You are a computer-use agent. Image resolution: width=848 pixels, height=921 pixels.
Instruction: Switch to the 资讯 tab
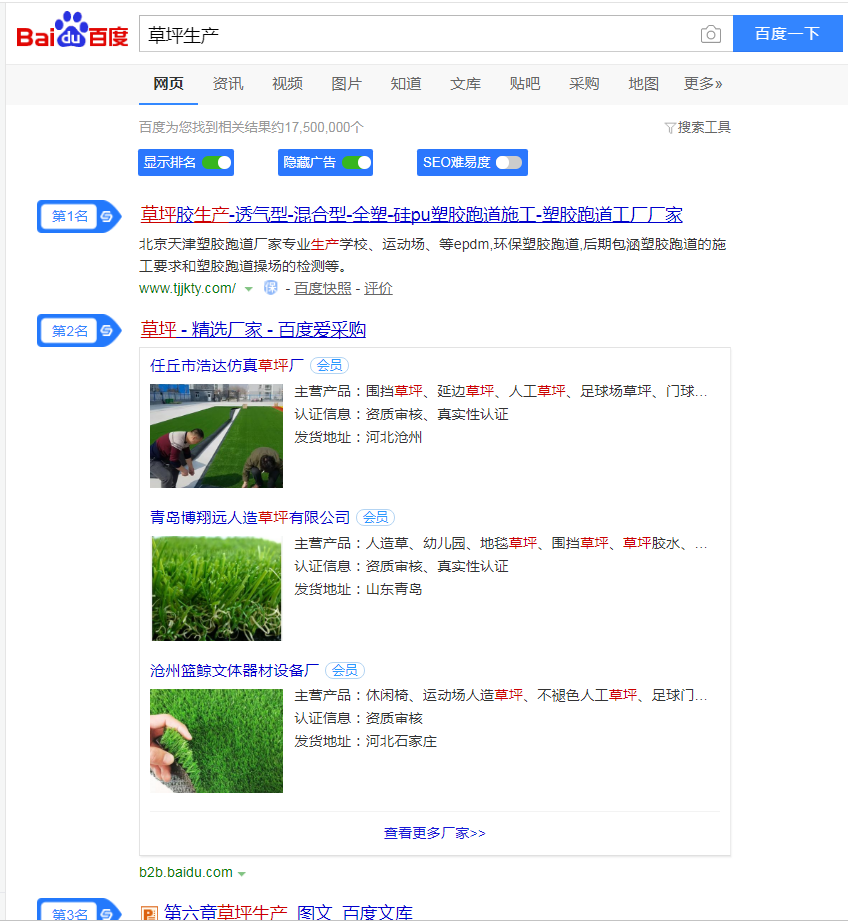(x=228, y=83)
